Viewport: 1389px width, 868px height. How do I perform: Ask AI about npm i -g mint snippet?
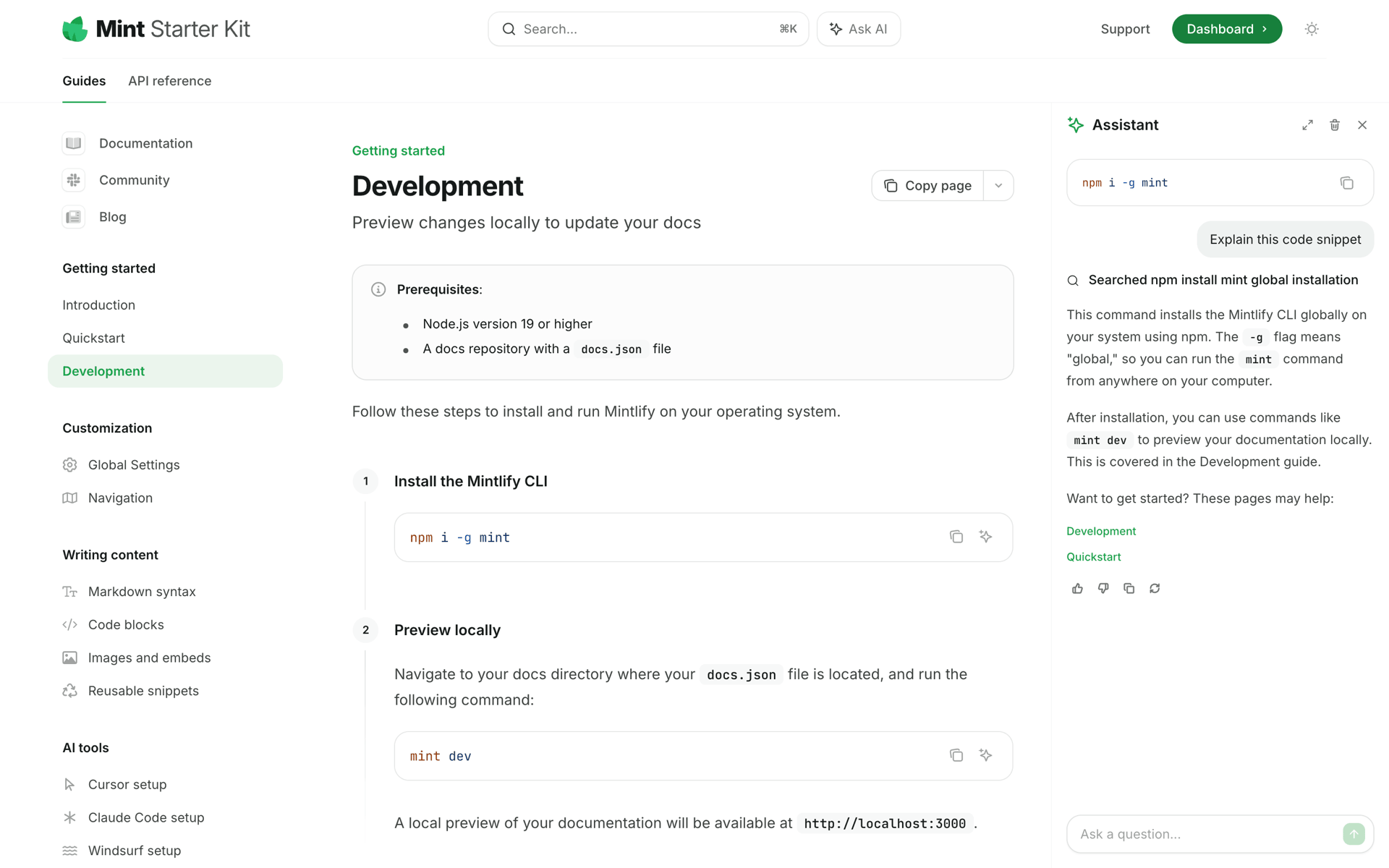point(985,537)
